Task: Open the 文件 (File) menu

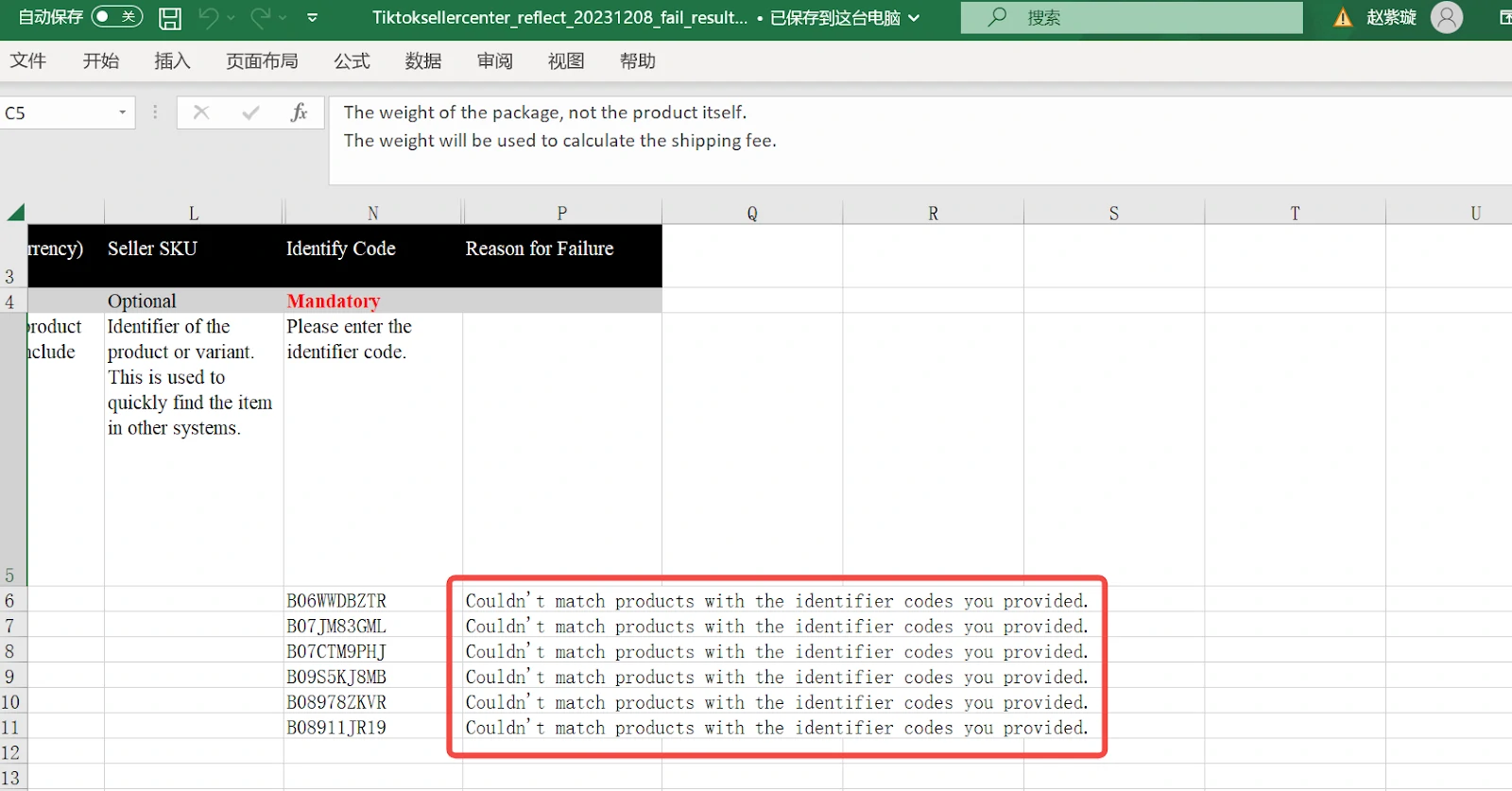Action: click(28, 61)
